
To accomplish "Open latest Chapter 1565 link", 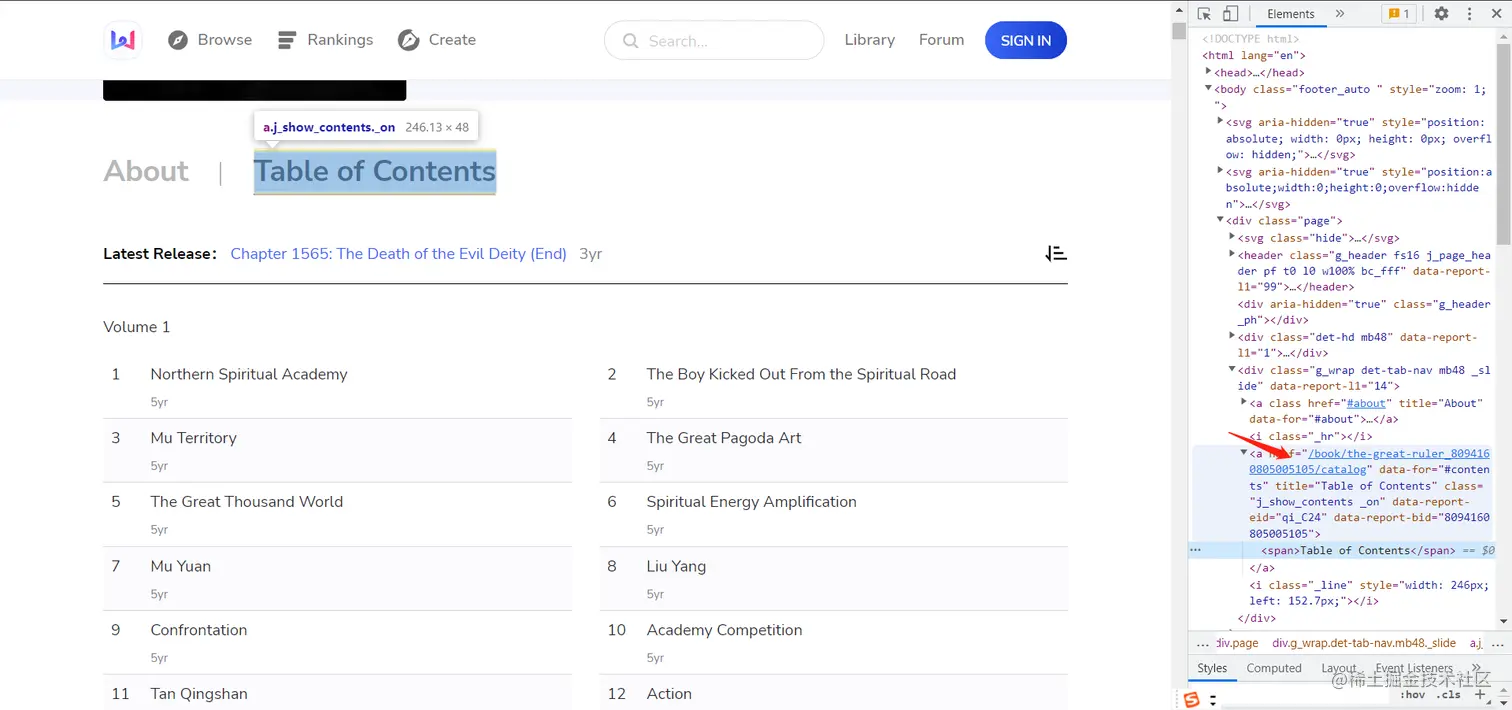I will click(398, 254).
